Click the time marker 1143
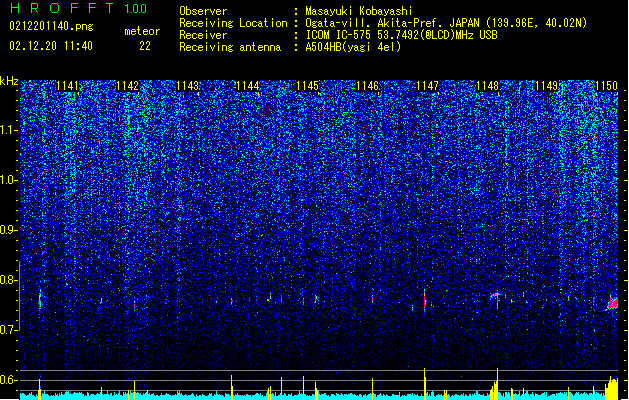 point(187,86)
